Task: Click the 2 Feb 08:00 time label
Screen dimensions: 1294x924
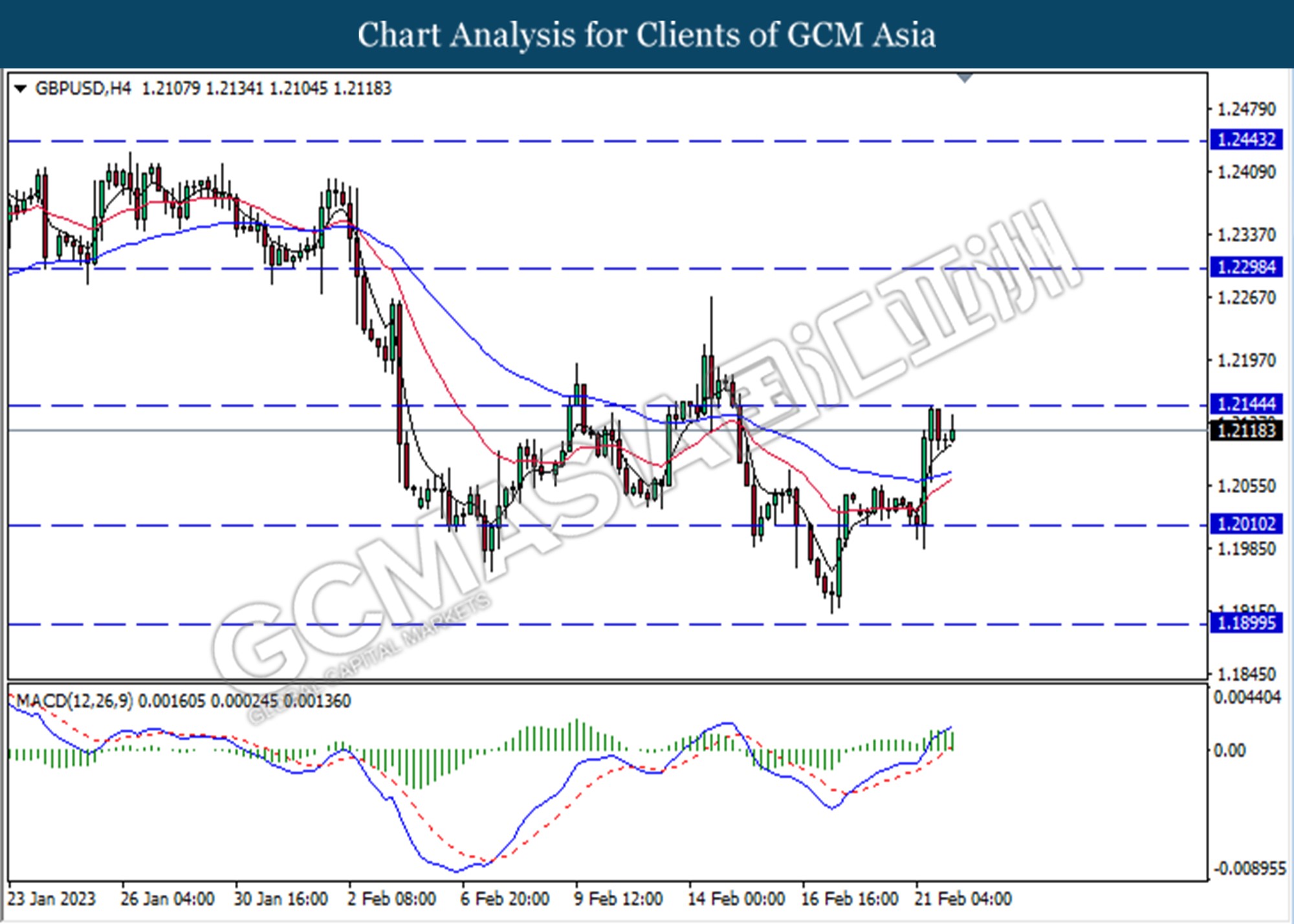Action: point(391,899)
